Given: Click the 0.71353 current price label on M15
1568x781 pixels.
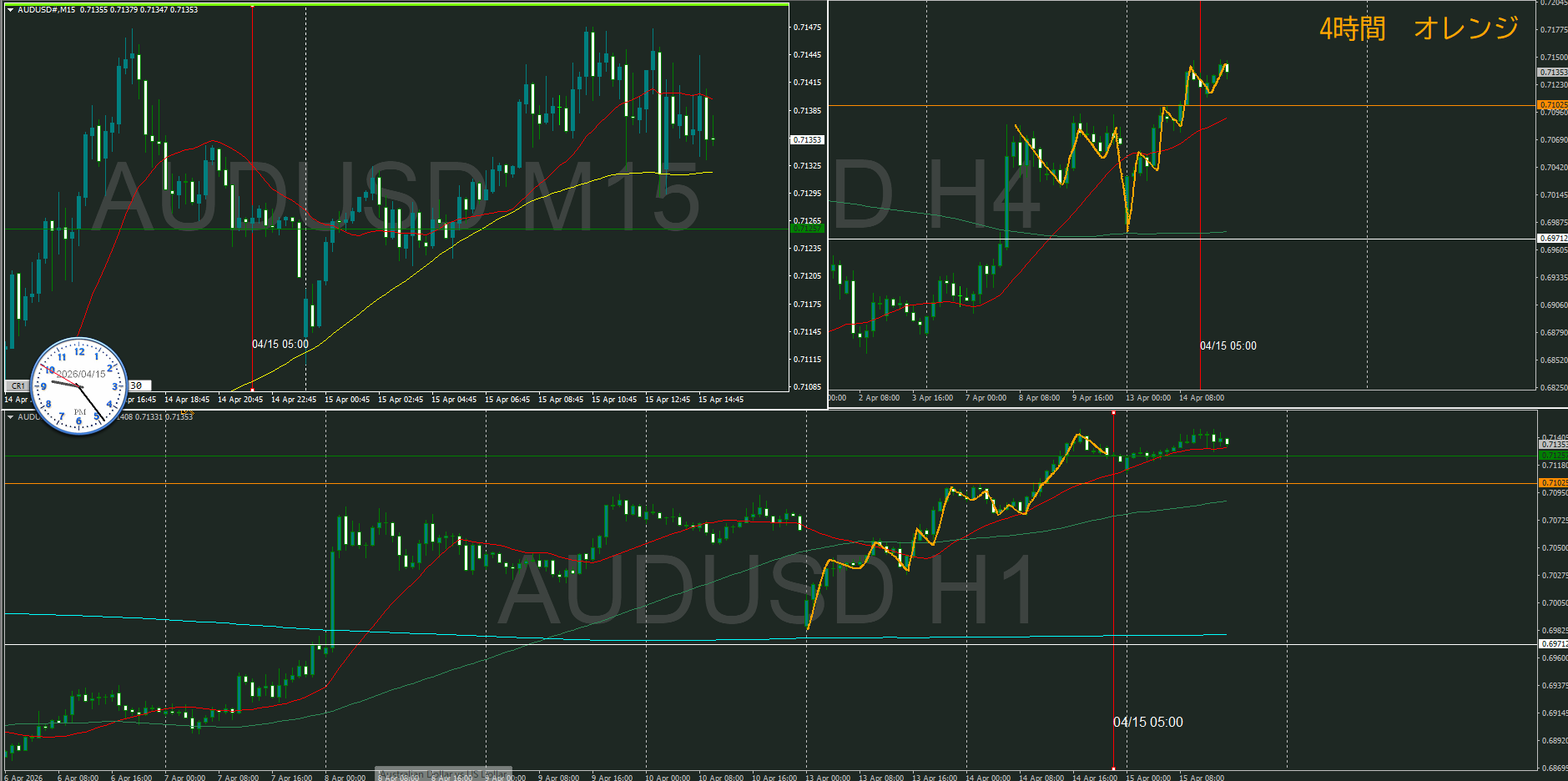Looking at the screenshot, I should [x=807, y=140].
